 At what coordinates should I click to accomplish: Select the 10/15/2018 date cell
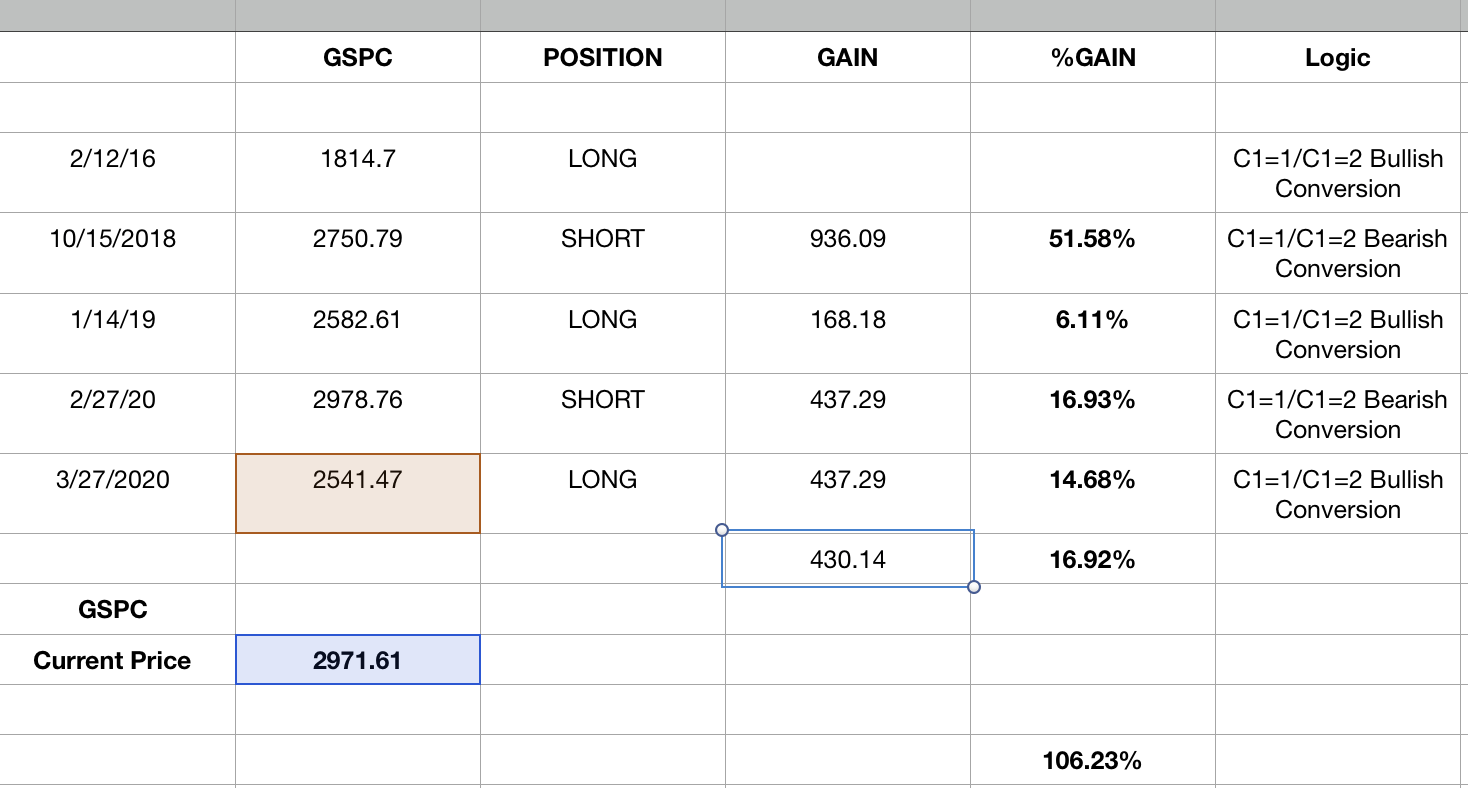[x=113, y=239]
